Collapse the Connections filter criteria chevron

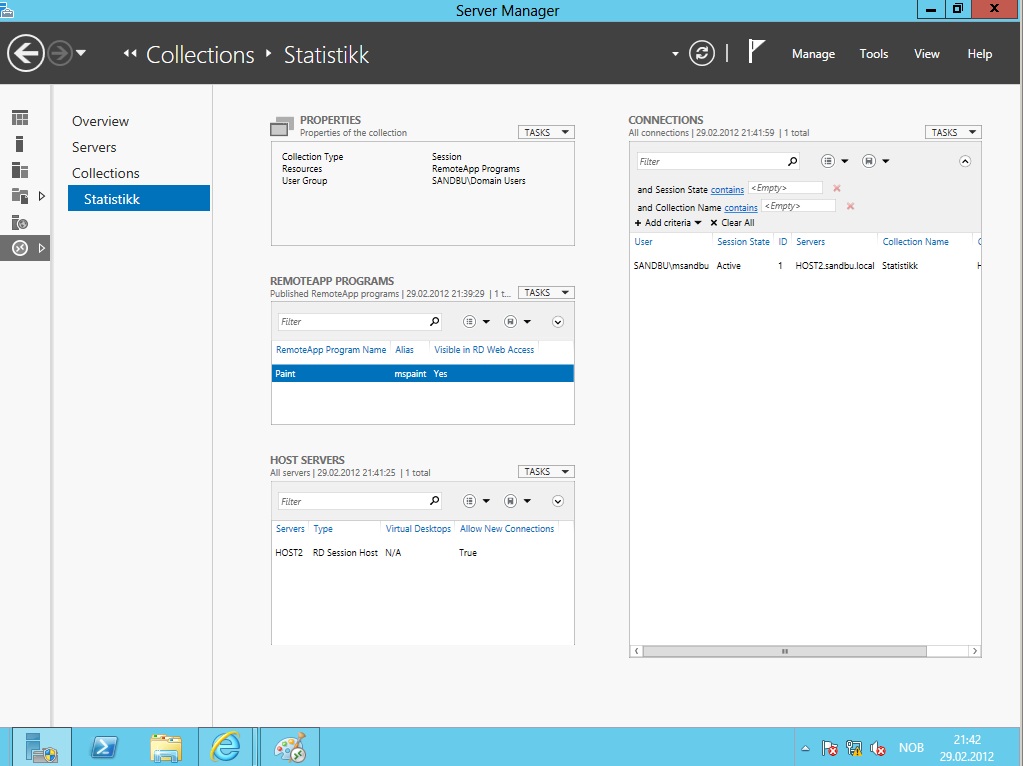point(965,160)
